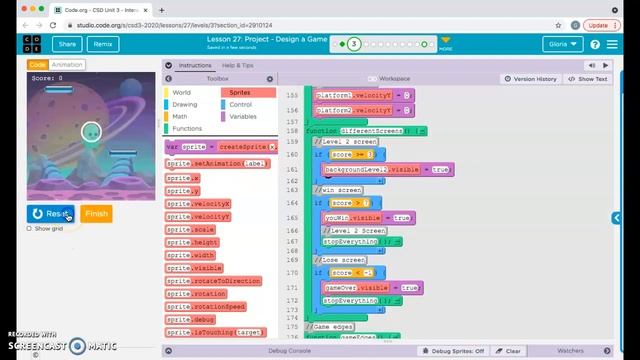The image size is (640, 360).
Task: Click the Reset game button
Action: [x=51, y=213]
